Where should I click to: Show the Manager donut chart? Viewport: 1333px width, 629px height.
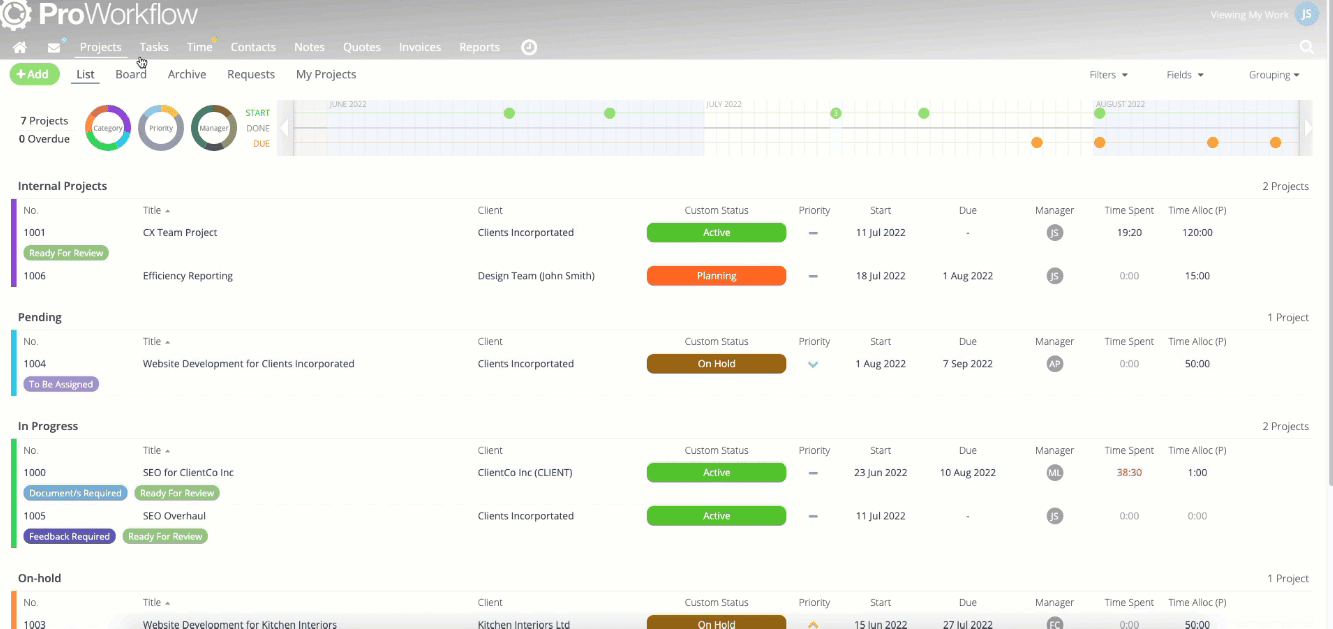pyautogui.click(x=214, y=128)
